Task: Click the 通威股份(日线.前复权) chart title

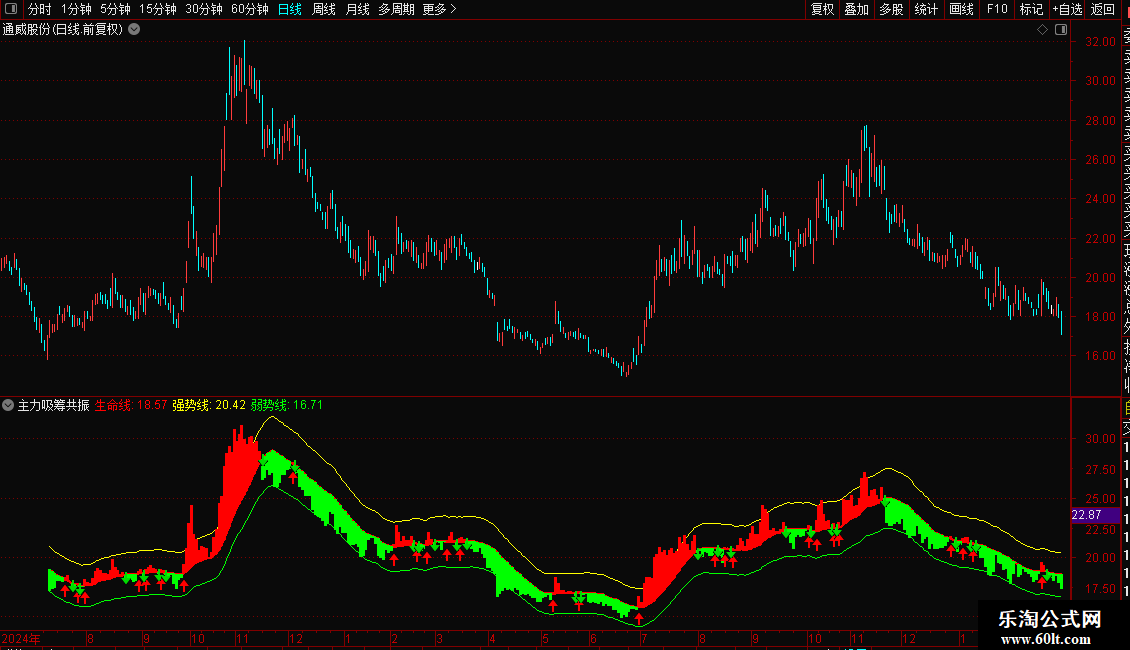Action: [x=63, y=30]
